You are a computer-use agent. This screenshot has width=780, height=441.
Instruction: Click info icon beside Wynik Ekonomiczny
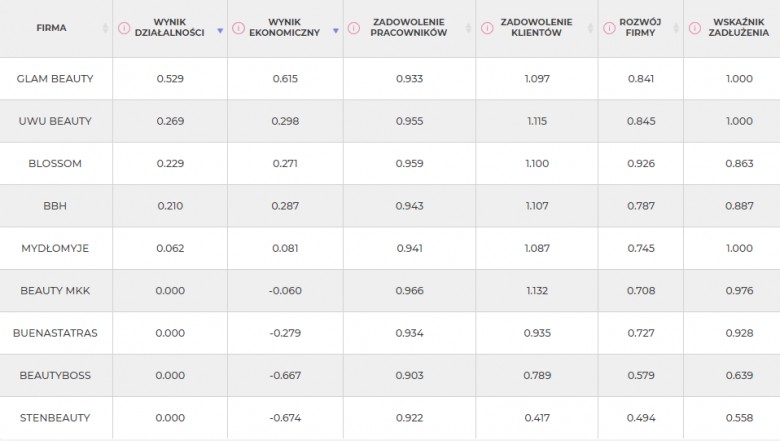(238, 28)
